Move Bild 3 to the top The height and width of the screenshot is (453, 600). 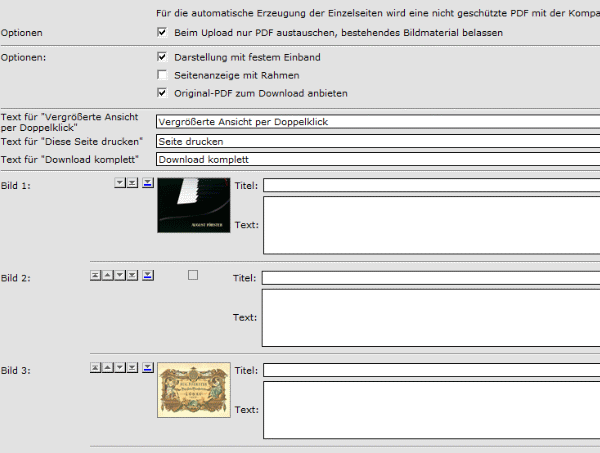[95, 368]
